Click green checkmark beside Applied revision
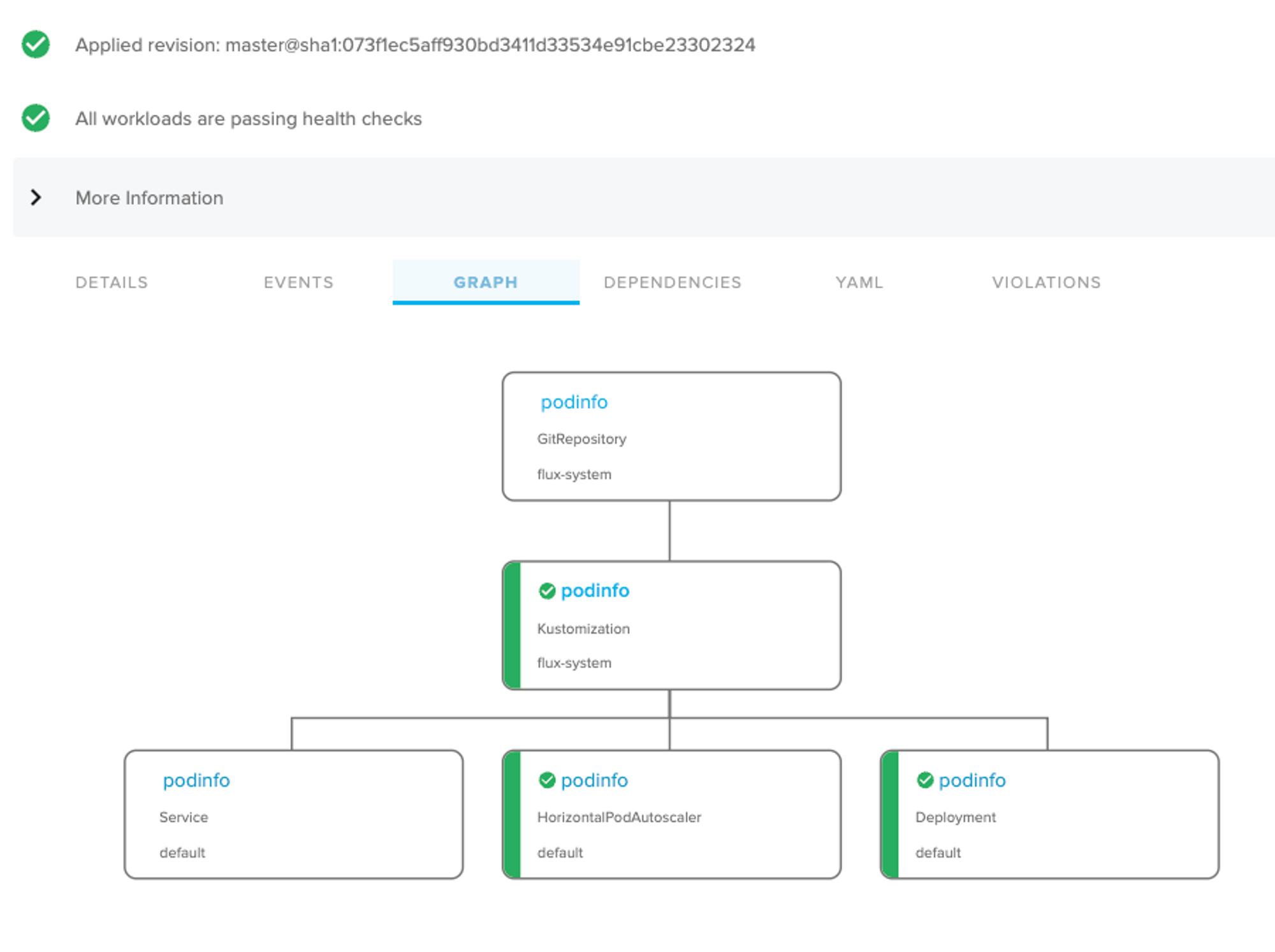 (x=36, y=45)
